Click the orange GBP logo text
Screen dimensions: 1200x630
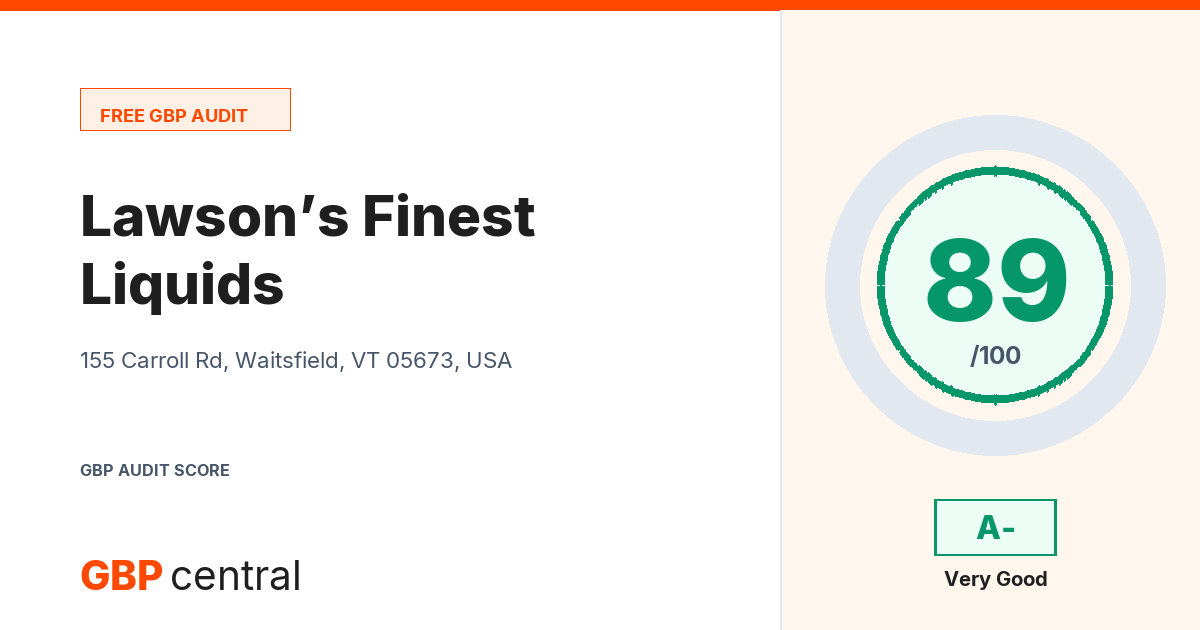pos(121,576)
